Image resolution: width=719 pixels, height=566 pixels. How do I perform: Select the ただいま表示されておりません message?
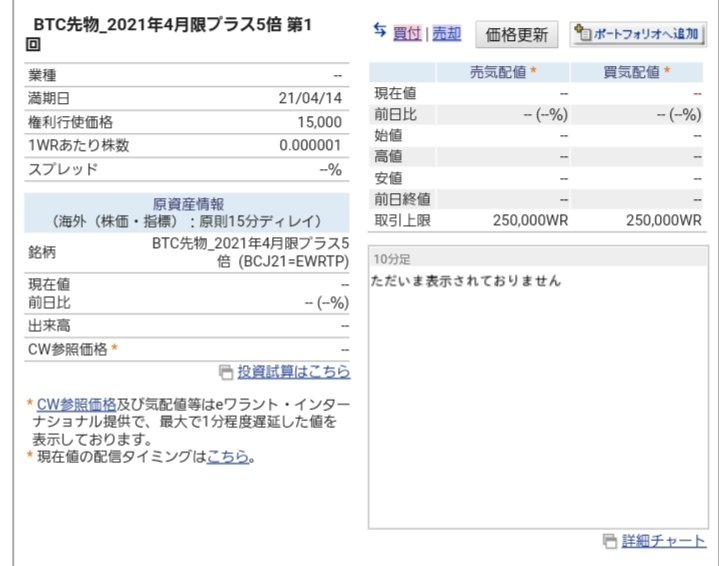coord(466,281)
